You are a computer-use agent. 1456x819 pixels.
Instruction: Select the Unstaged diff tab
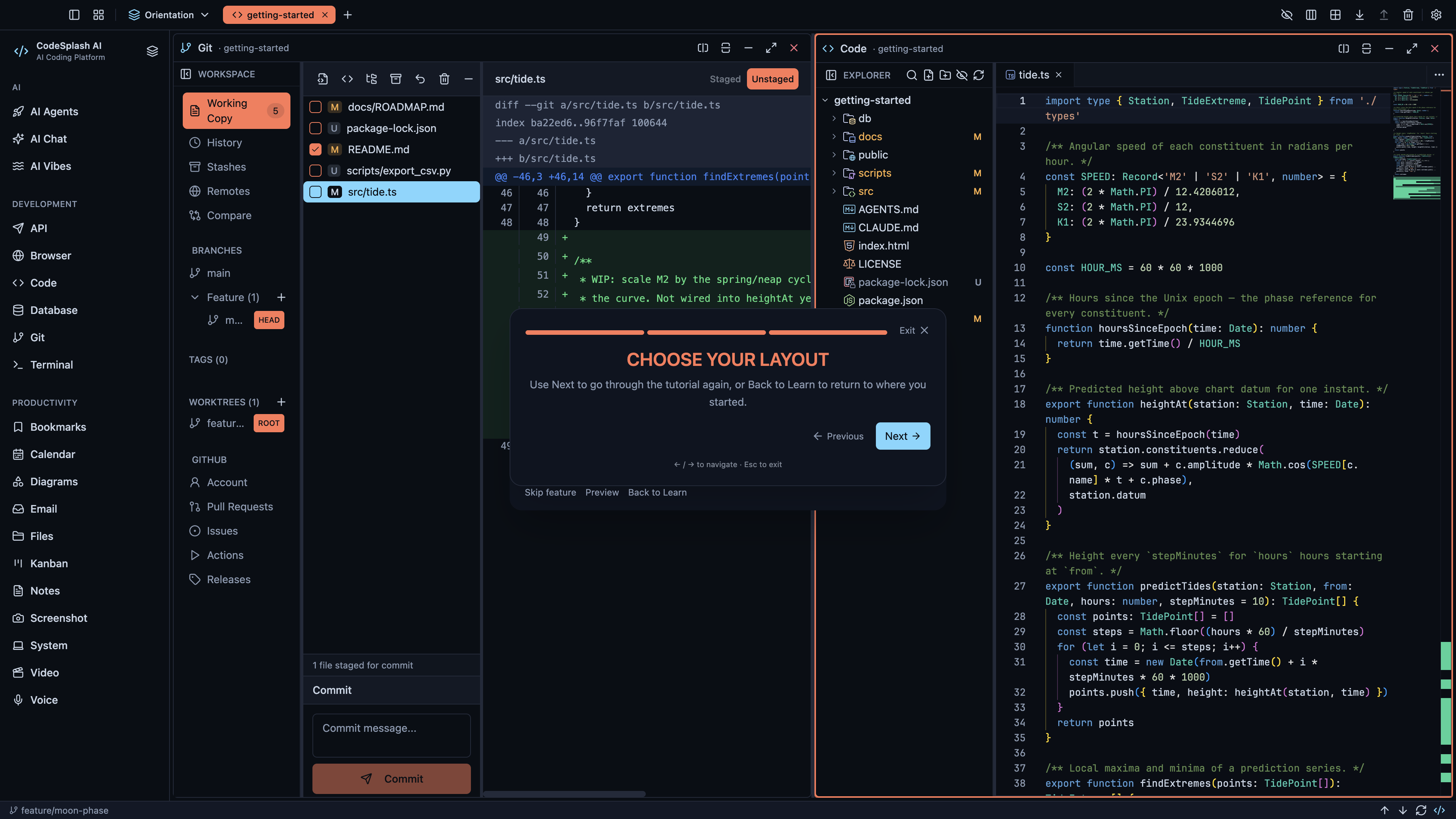pos(772,79)
